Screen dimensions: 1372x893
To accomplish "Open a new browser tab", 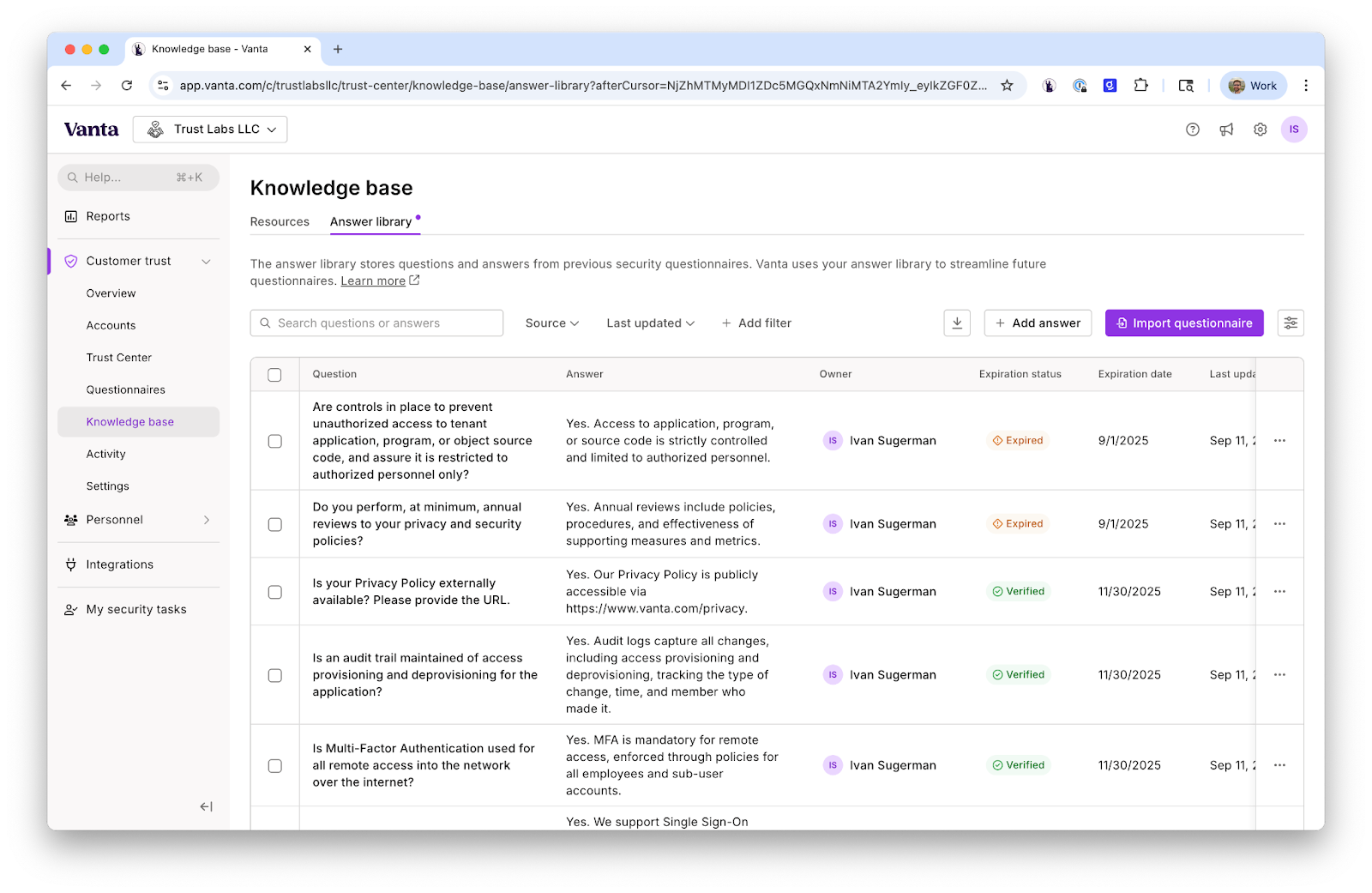I will tap(338, 49).
